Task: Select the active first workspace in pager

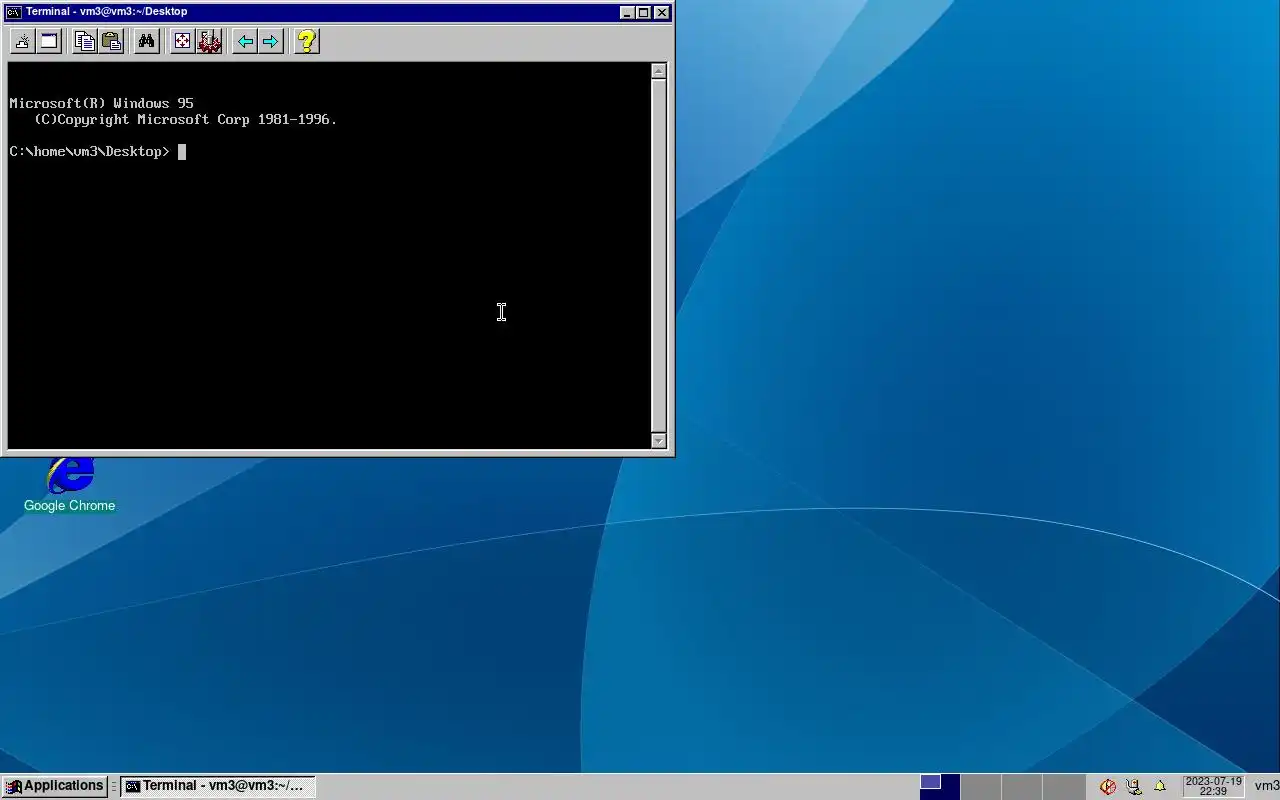Action: pyautogui.click(x=939, y=787)
